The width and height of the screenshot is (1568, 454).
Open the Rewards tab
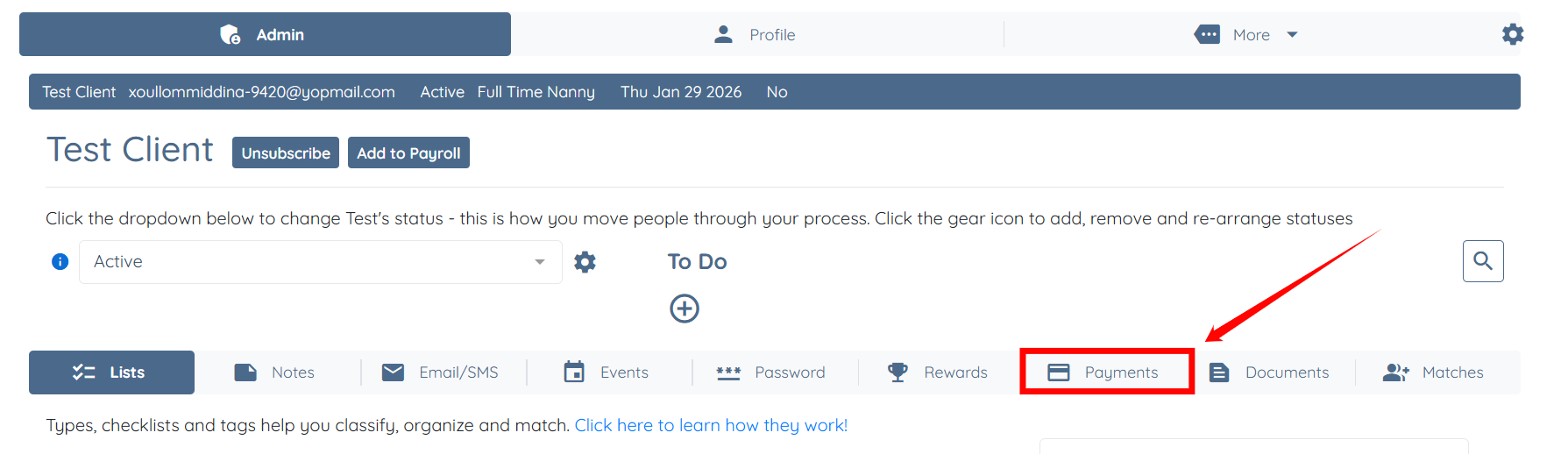point(938,372)
